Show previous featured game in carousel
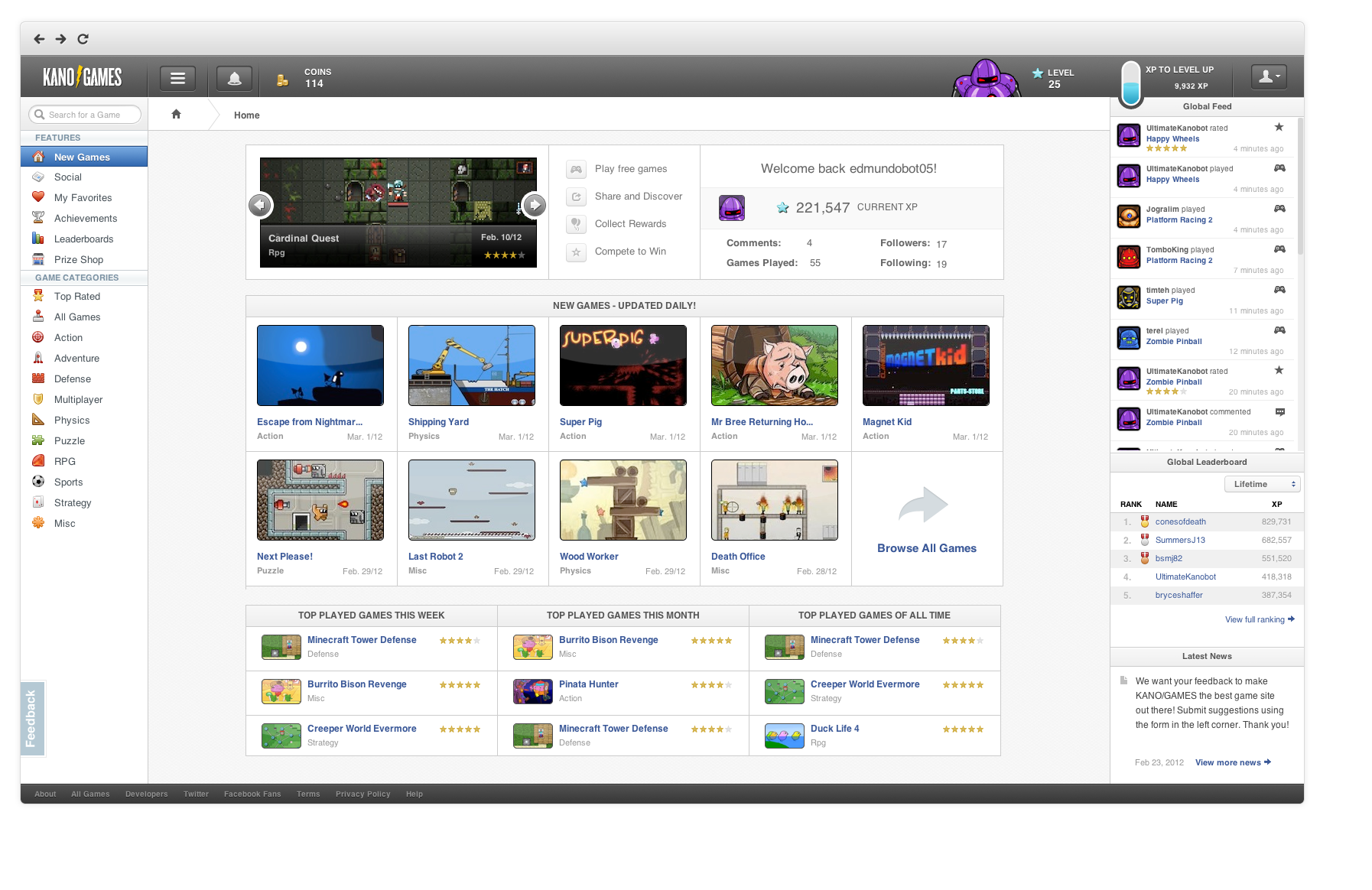The height and width of the screenshot is (890, 1372). 260,205
